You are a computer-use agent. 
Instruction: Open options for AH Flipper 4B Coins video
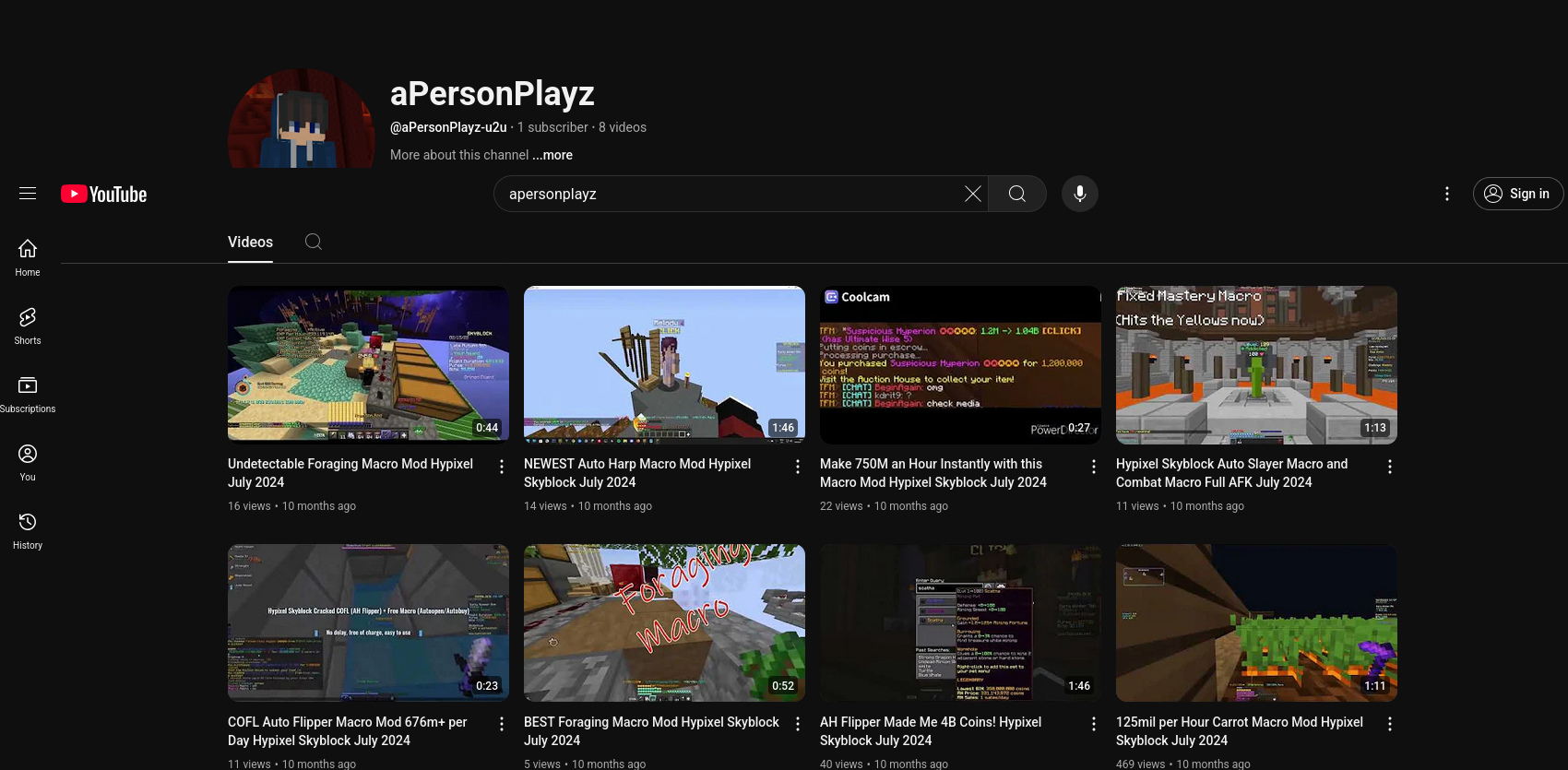[1094, 725]
